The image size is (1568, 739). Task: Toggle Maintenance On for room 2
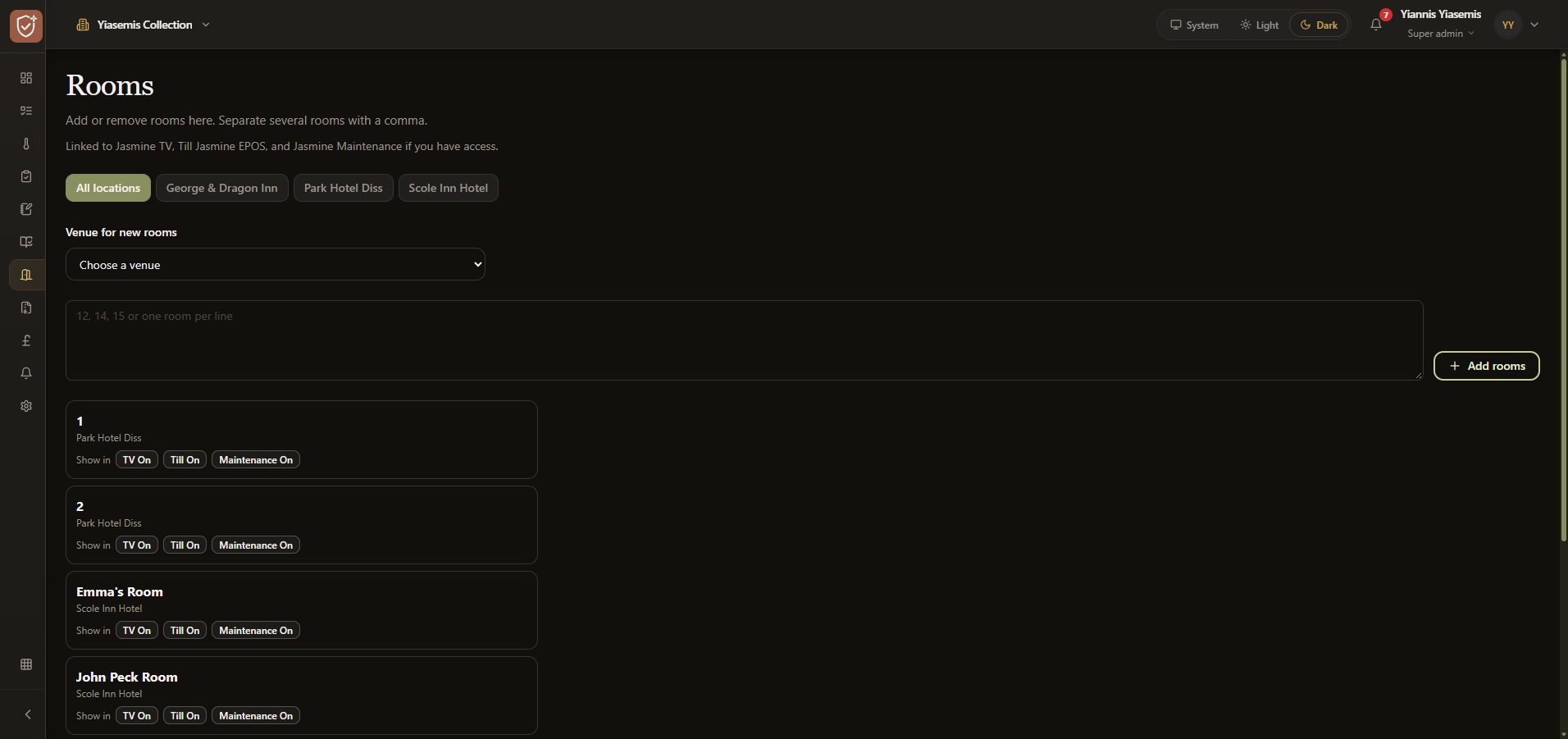tap(256, 545)
